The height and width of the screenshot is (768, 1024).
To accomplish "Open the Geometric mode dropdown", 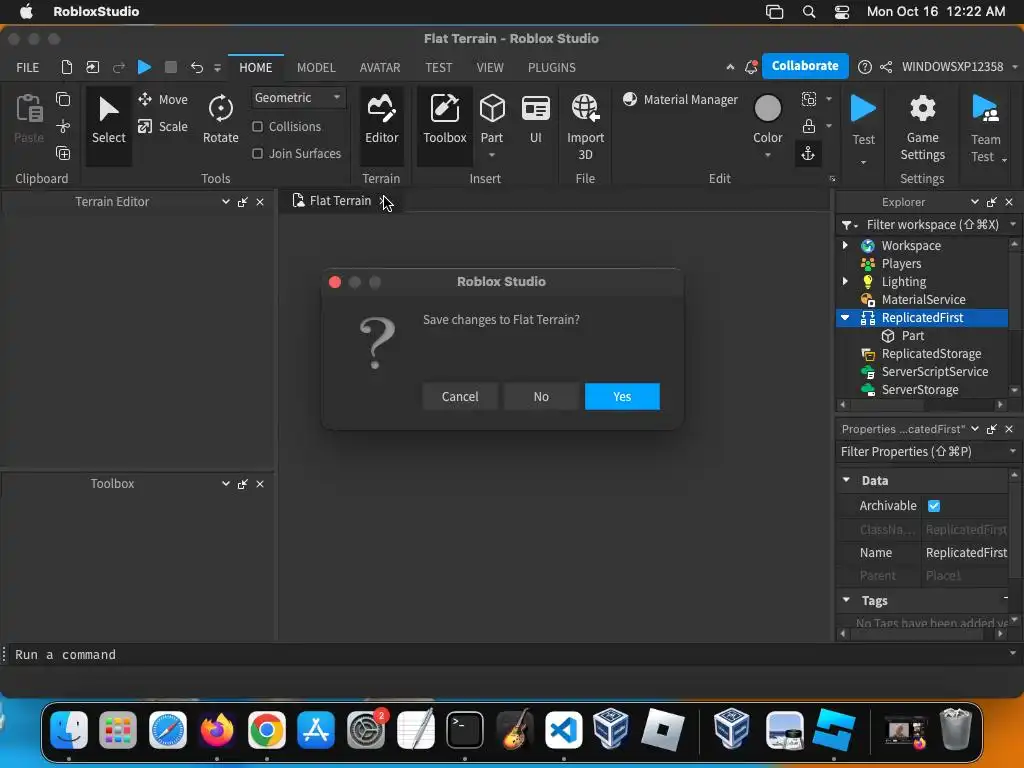I will coord(298,98).
